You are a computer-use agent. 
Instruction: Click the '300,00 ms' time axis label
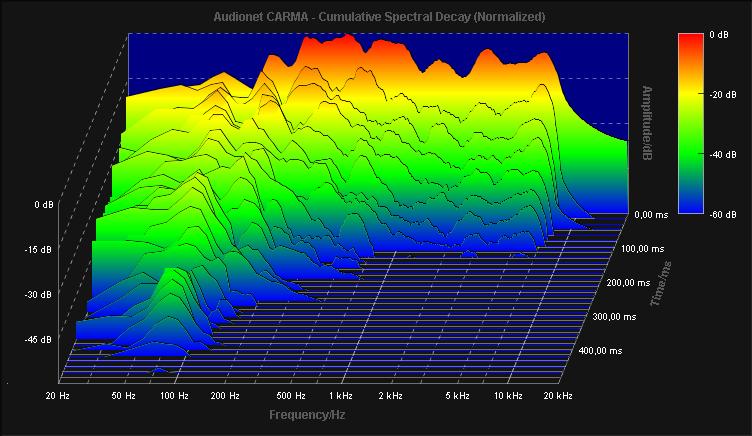pos(614,317)
